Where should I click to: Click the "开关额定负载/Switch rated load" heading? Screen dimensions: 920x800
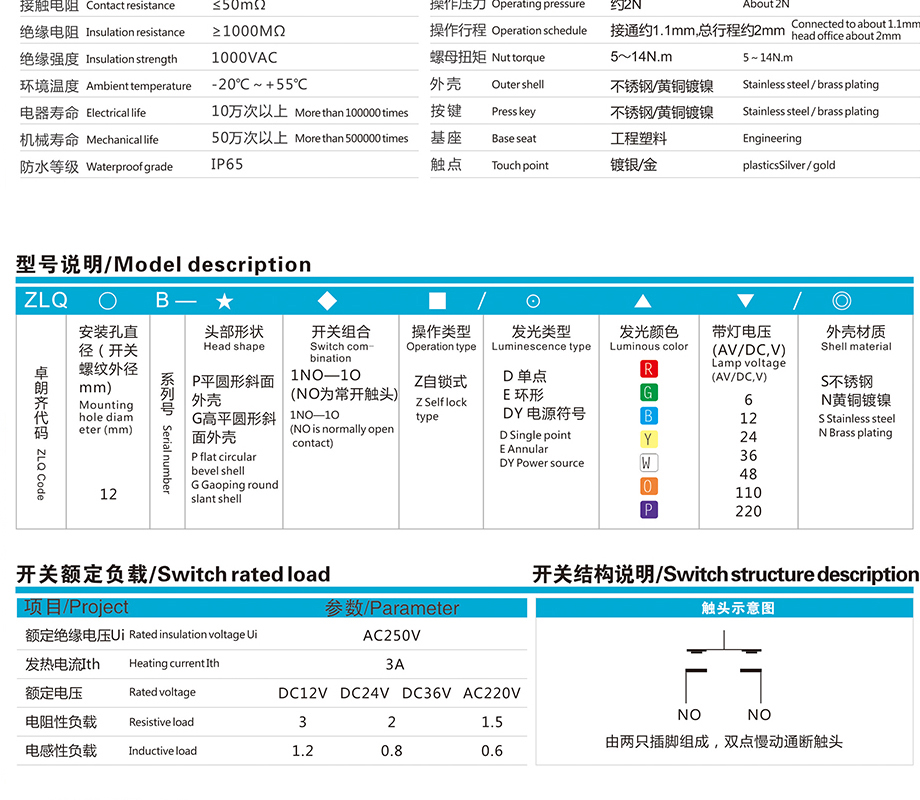[x=173, y=574]
